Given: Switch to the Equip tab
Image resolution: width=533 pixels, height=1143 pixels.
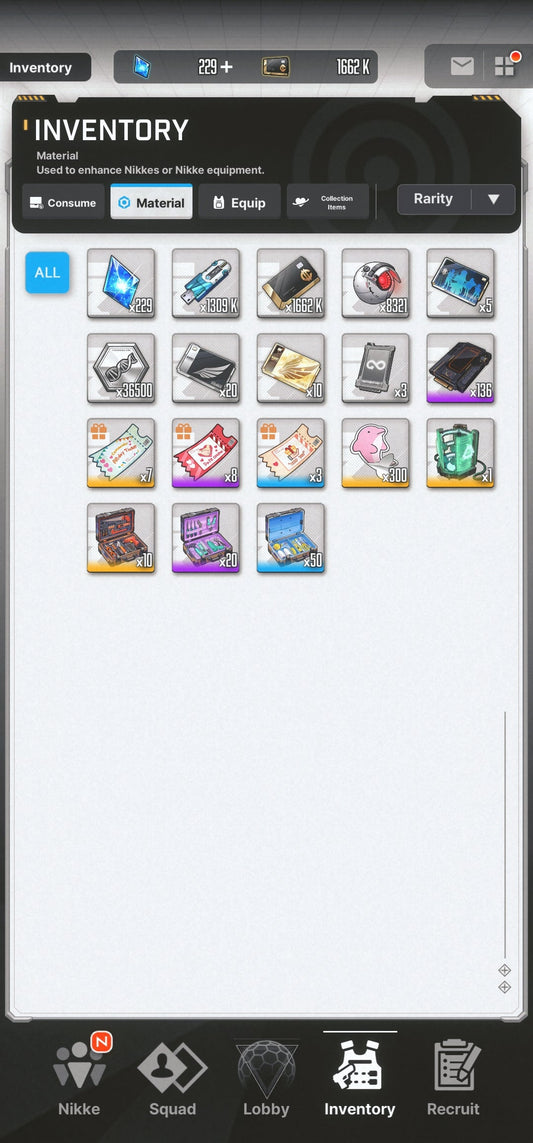Looking at the screenshot, I should [239, 203].
